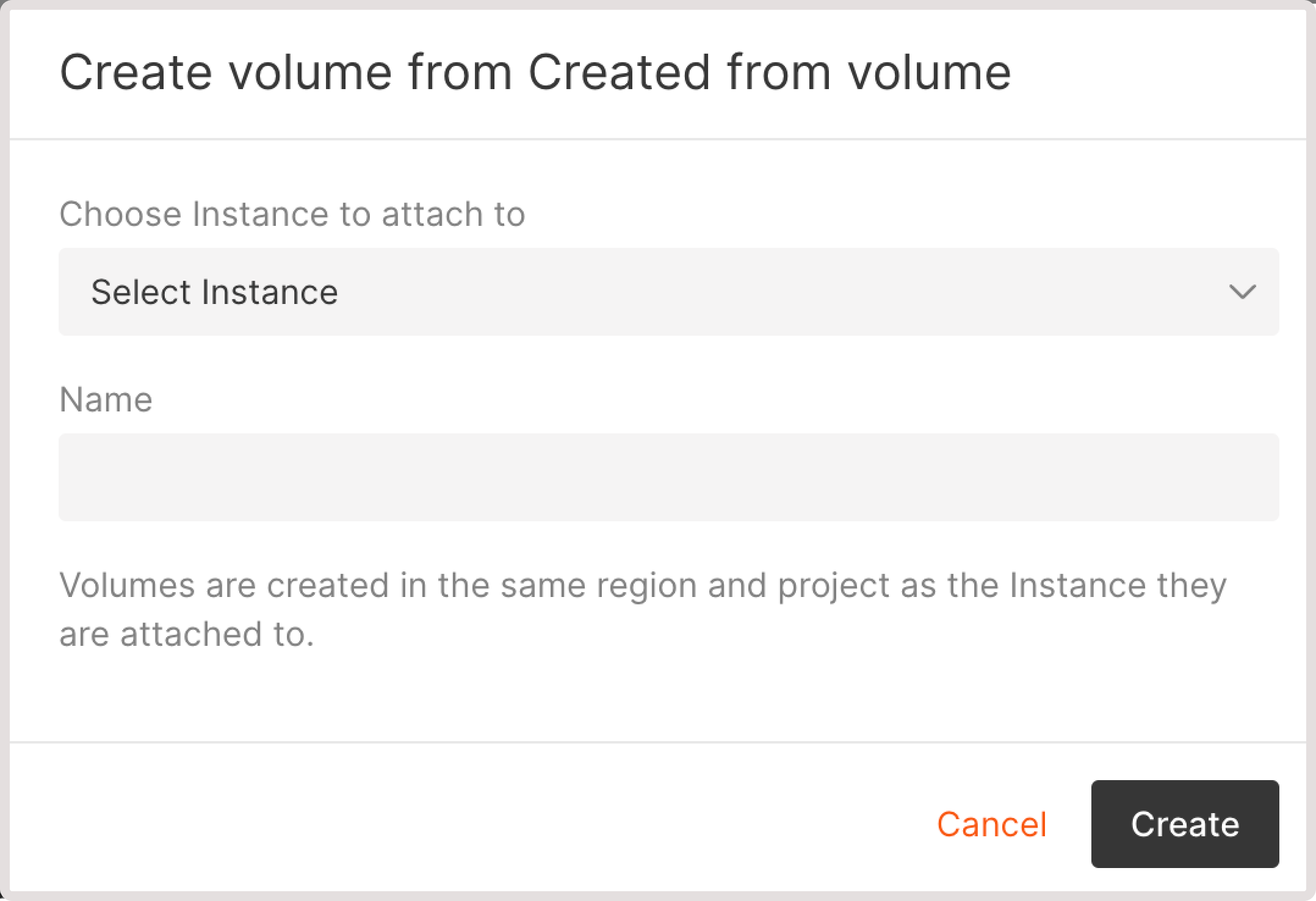Click the Select Instance placeholder text
The height and width of the screenshot is (901, 1316).
[214, 292]
